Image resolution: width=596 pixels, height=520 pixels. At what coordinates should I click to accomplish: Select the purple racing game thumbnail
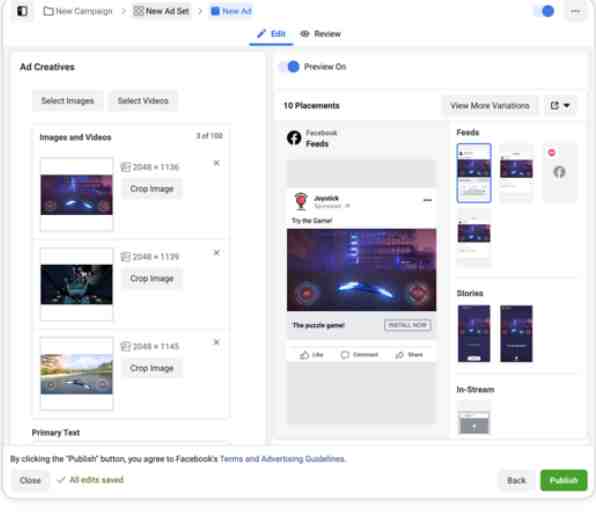[76, 195]
